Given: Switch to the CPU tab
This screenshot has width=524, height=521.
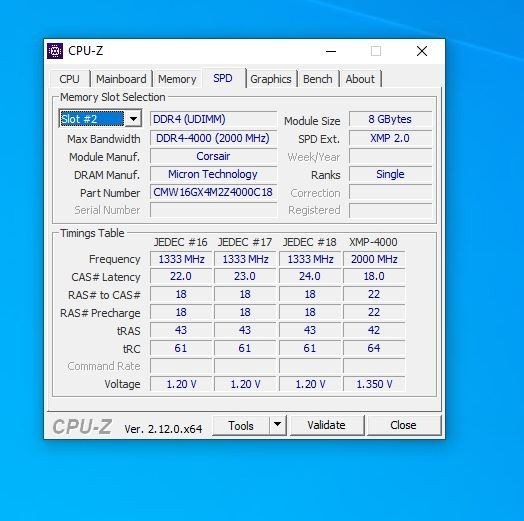Looking at the screenshot, I should [70, 79].
